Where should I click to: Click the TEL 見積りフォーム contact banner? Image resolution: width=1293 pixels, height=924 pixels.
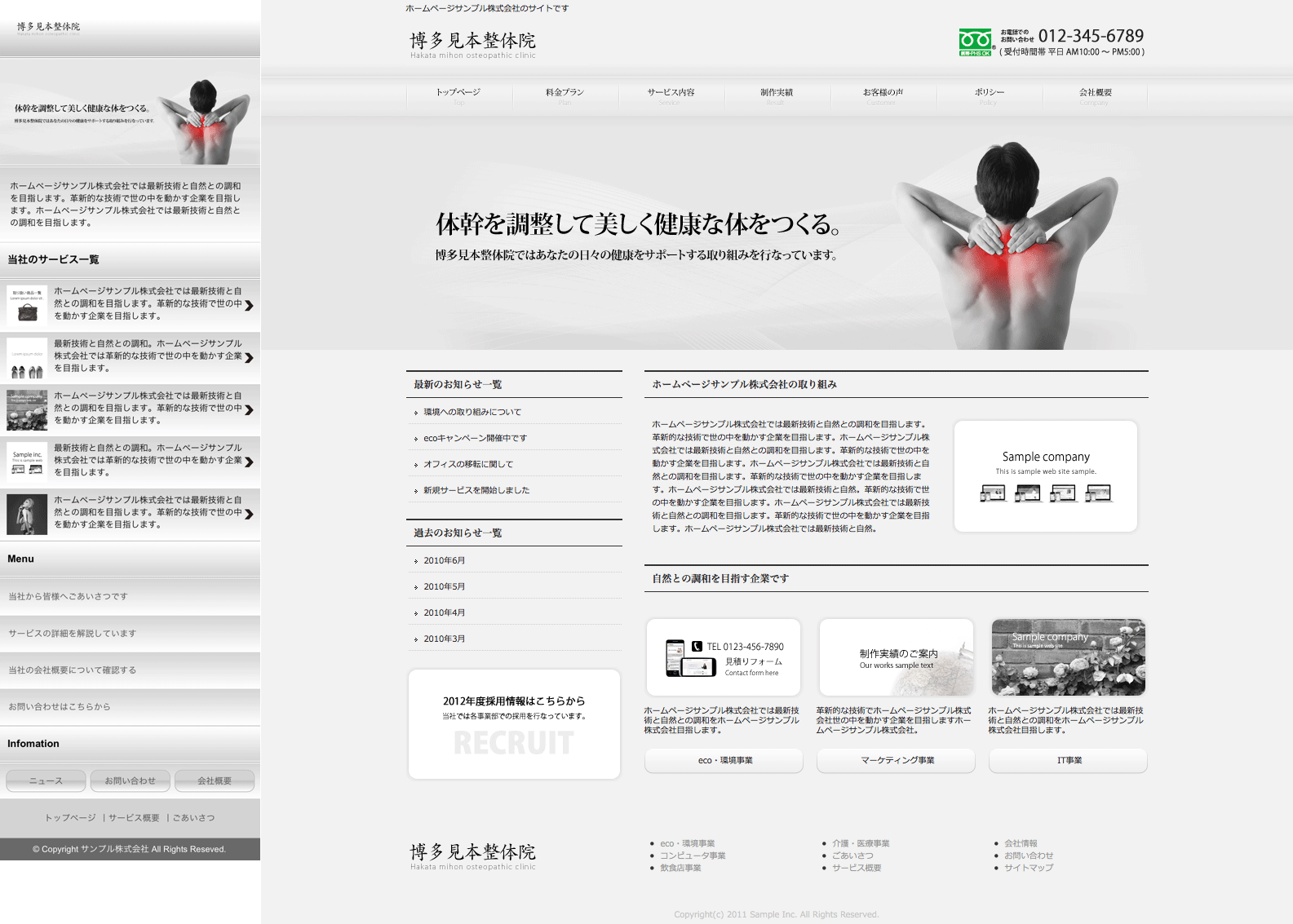(724, 657)
